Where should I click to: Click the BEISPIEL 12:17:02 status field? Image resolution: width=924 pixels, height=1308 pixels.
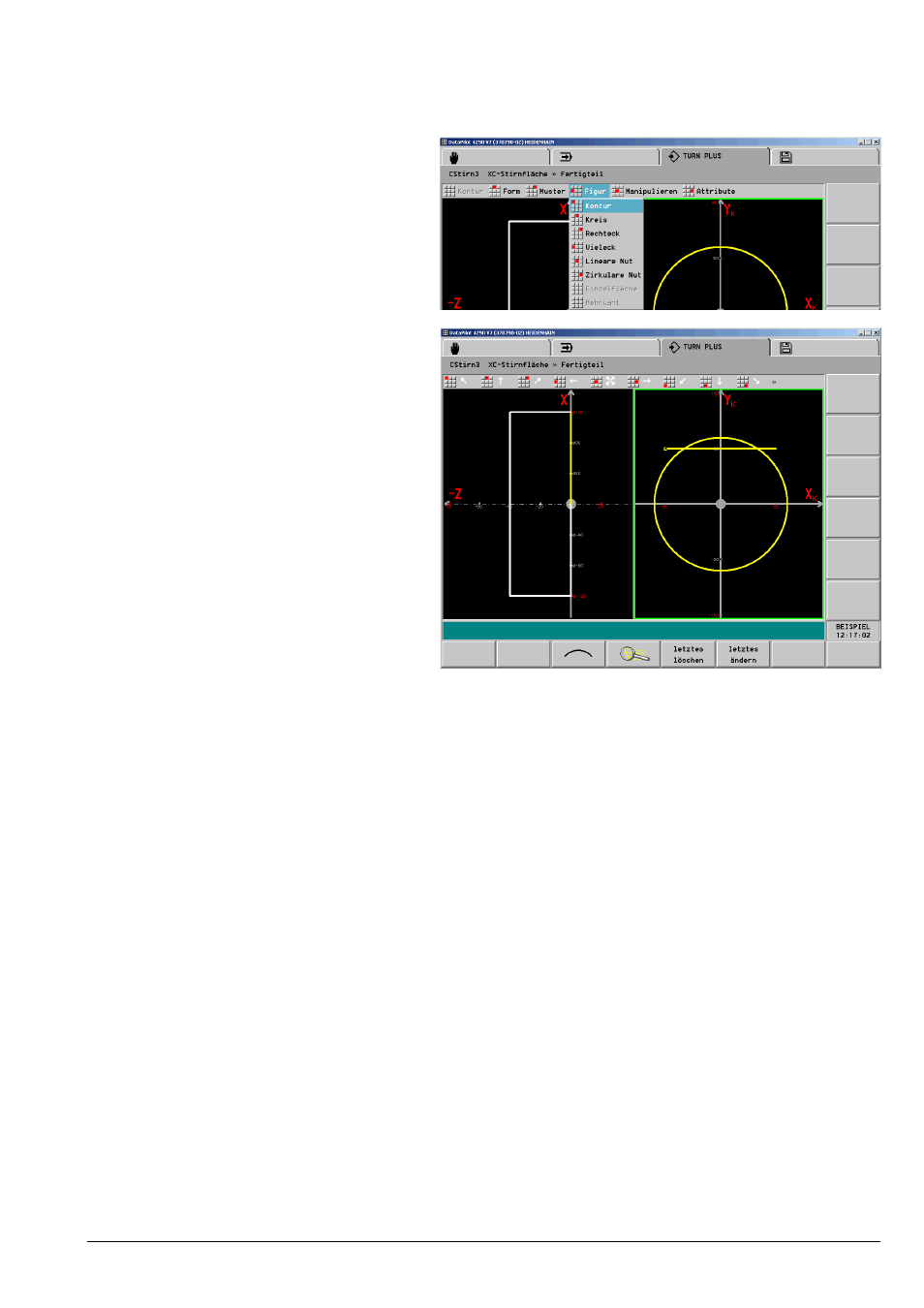(x=853, y=631)
